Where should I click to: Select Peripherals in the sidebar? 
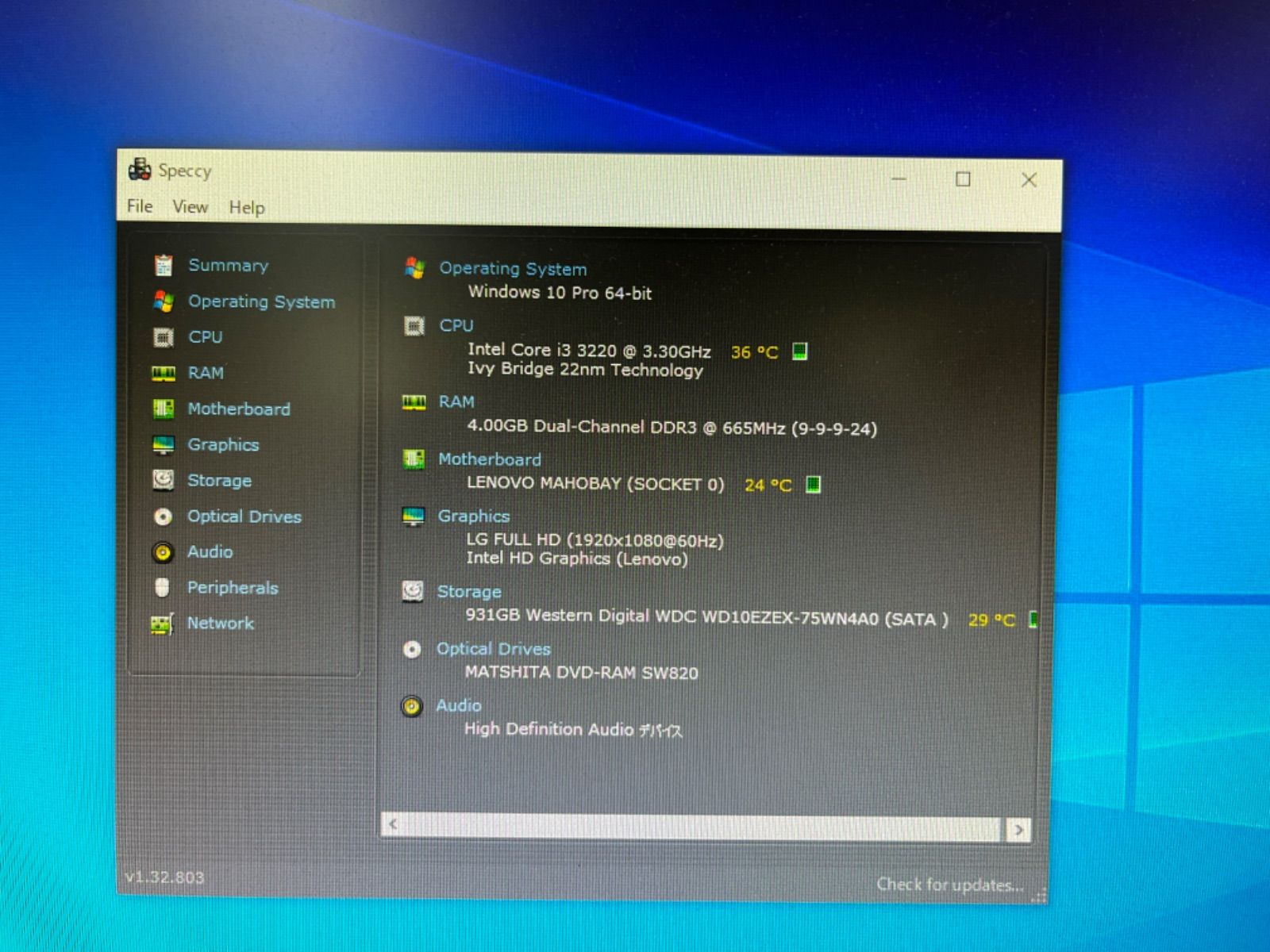(x=233, y=587)
